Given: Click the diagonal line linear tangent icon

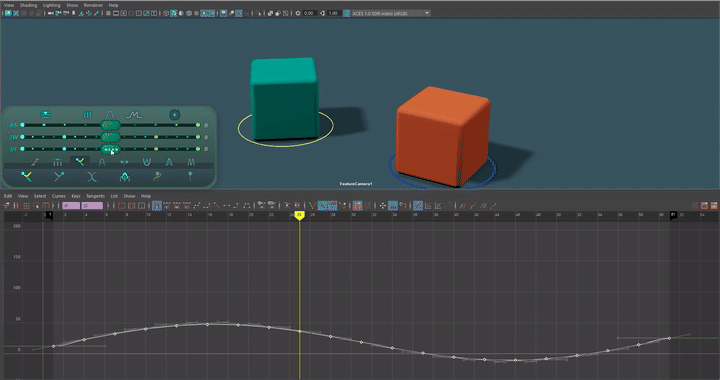Looking at the screenshot, I should (217, 206).
